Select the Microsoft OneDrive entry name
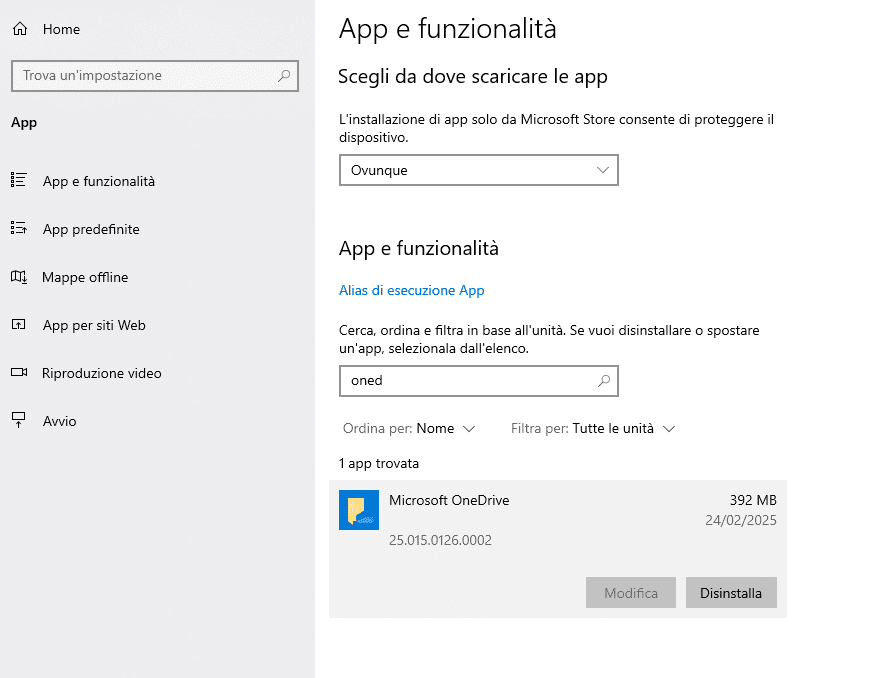 449,500
